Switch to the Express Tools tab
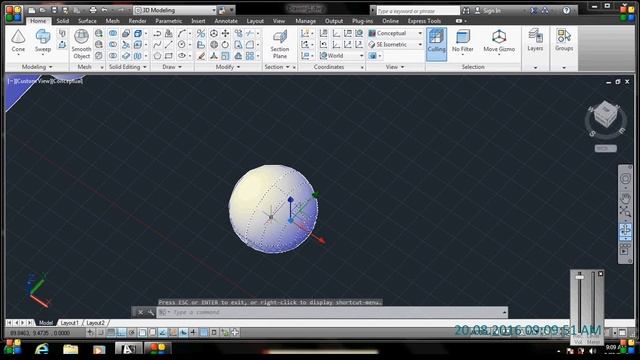The width and height of the screenshot is (640, 360). pyautogui.click(x=424, y=21)
